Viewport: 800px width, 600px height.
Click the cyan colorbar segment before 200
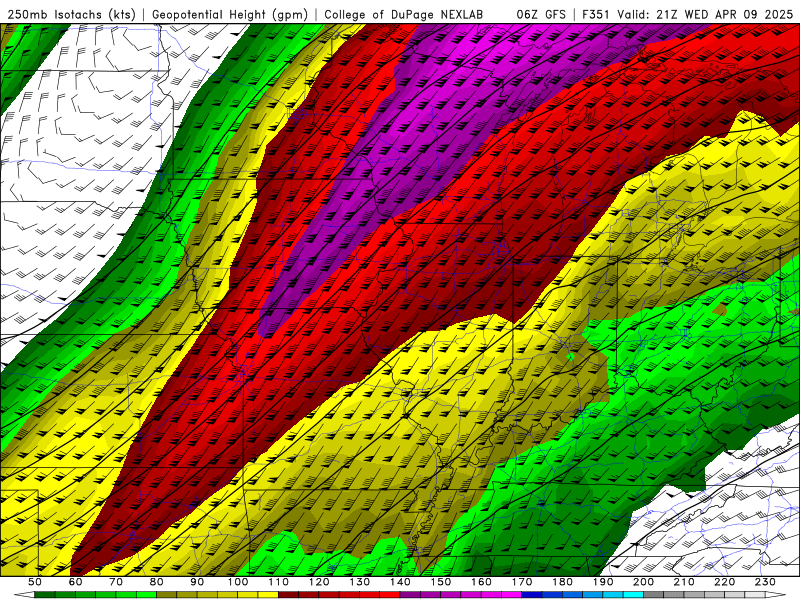[x=633, y=595]
